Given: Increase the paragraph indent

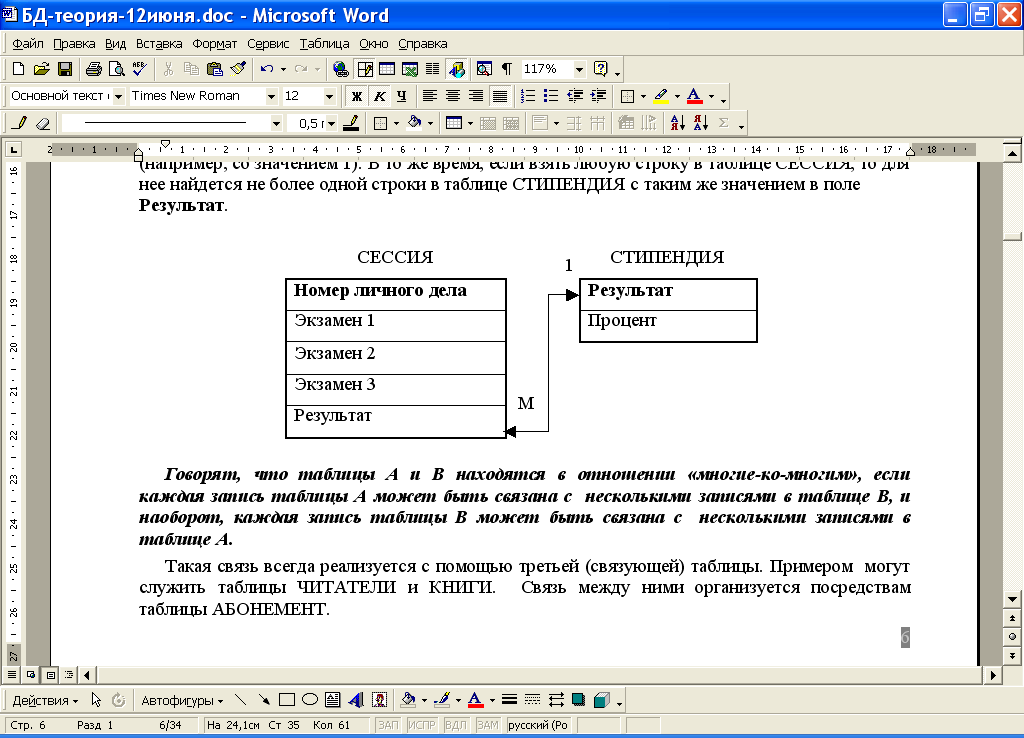Looking at the screenshot, I should click(x=598, y=96).
